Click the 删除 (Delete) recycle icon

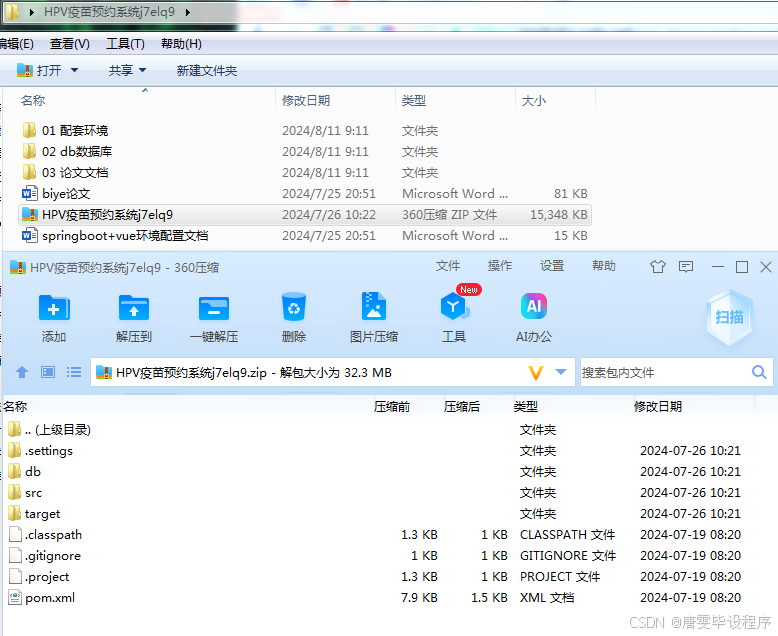(294, 307)
